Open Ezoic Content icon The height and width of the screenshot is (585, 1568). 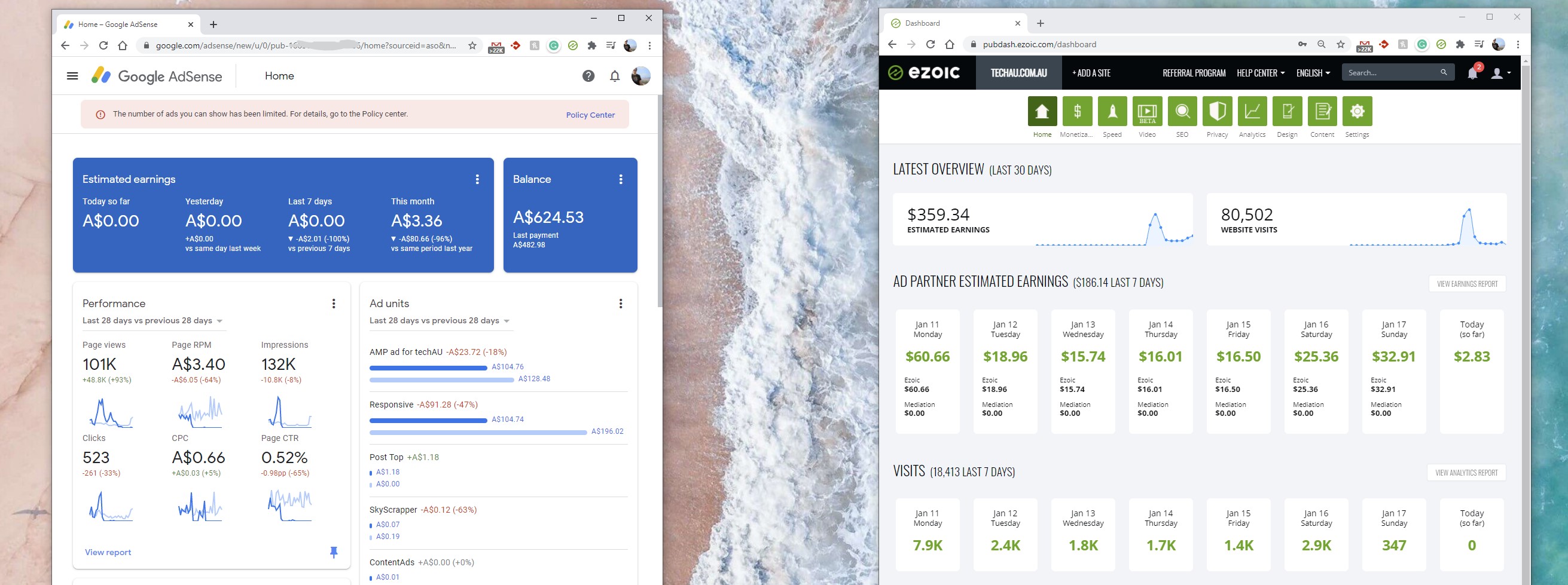click(1322, 111)
